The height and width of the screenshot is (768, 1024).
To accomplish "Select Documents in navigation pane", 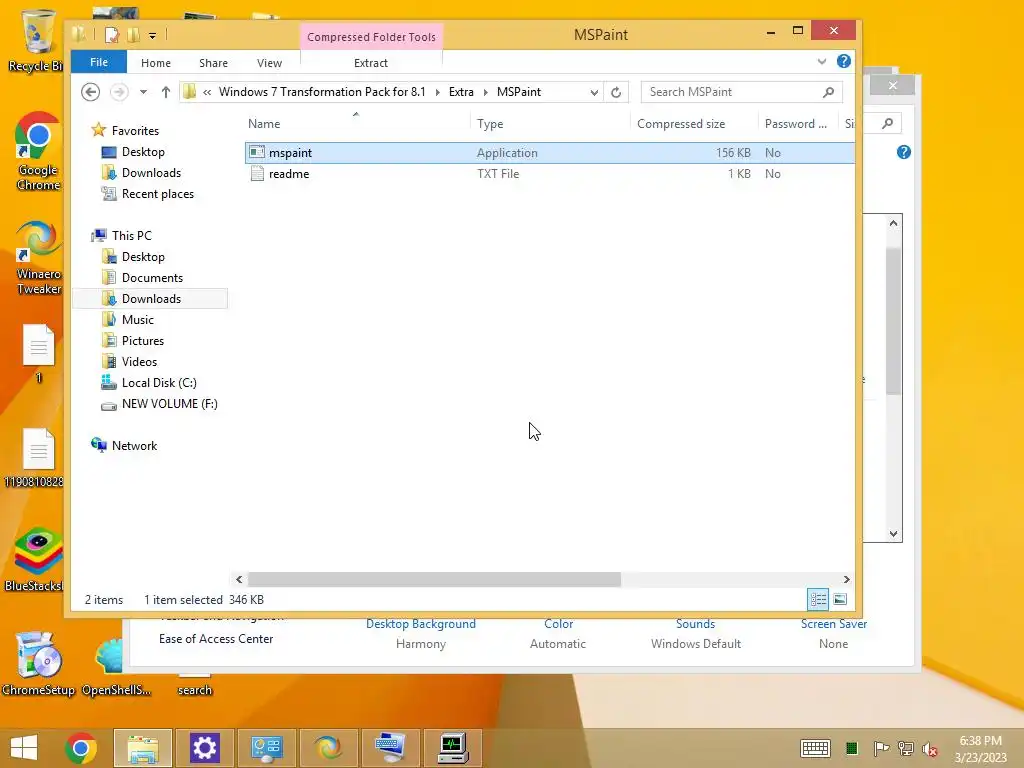I will (152, 278).
